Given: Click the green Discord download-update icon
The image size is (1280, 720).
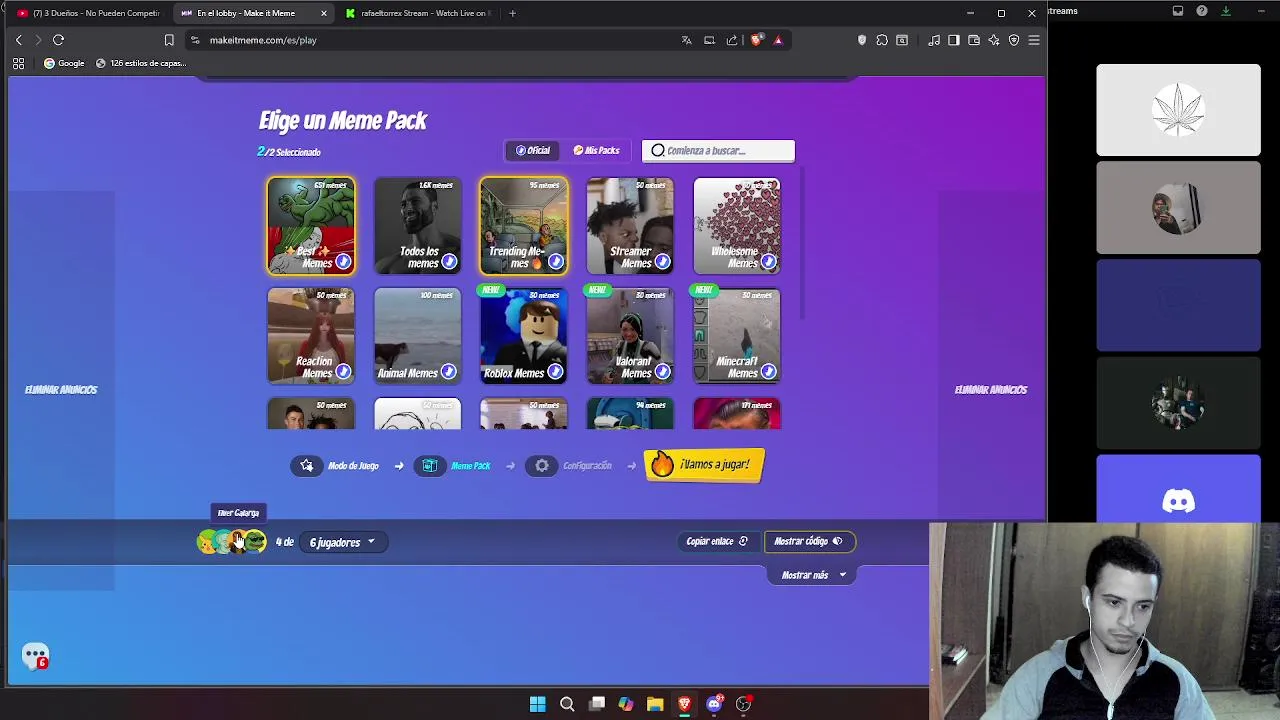Looking at the screenshot, I should click(x=1226, y=11).
